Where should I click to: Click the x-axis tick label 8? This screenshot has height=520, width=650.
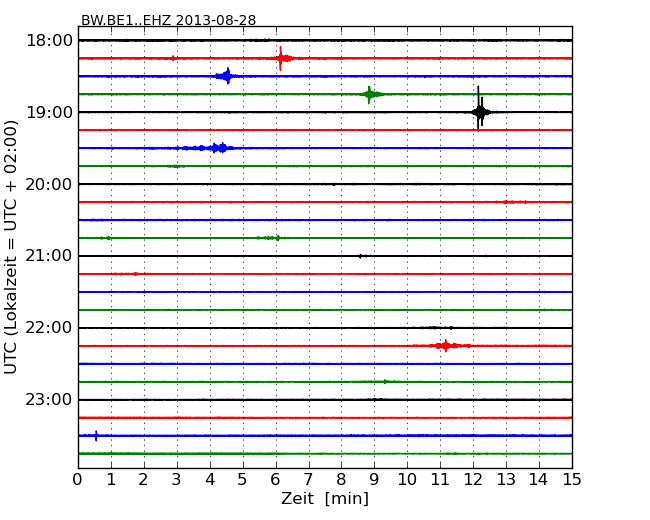341,480
